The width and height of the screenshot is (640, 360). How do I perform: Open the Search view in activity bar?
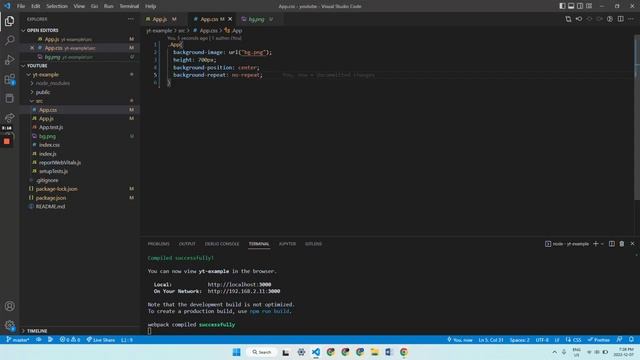click(x=9, y=40)
